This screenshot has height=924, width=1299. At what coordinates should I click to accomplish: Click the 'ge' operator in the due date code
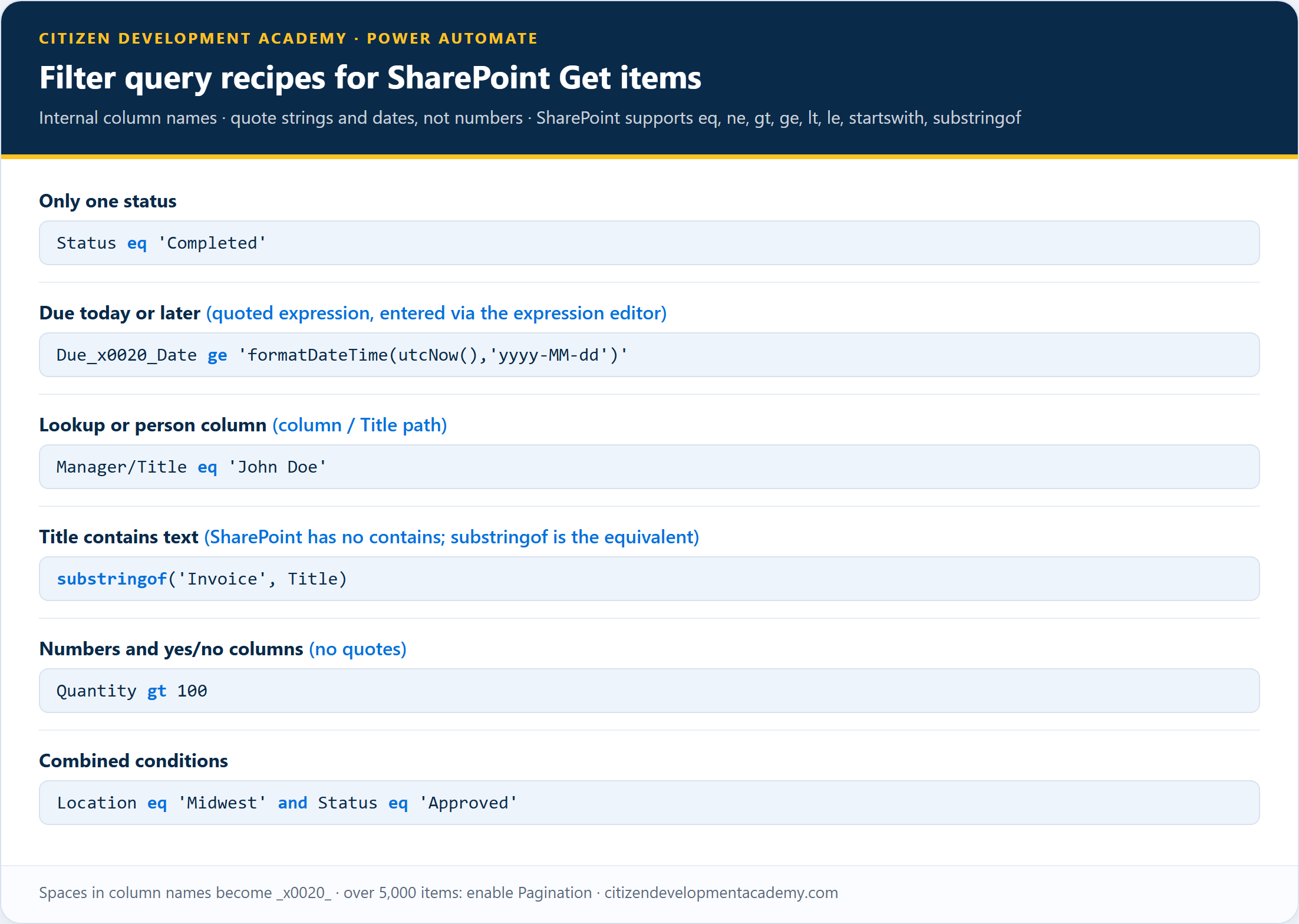tap(217, 355)
